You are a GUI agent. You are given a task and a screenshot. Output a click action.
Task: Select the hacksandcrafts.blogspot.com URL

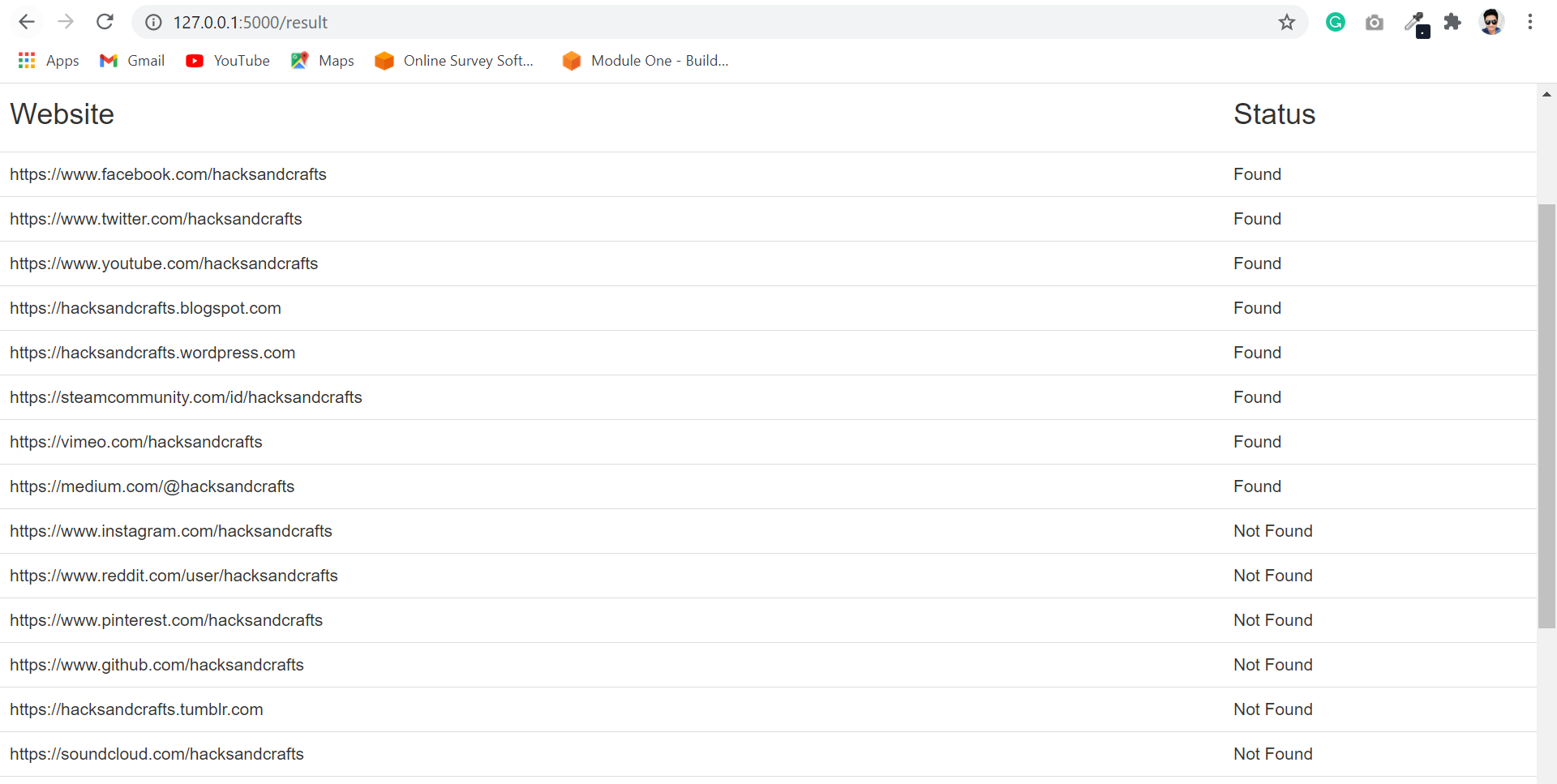(x=145, y=308)
